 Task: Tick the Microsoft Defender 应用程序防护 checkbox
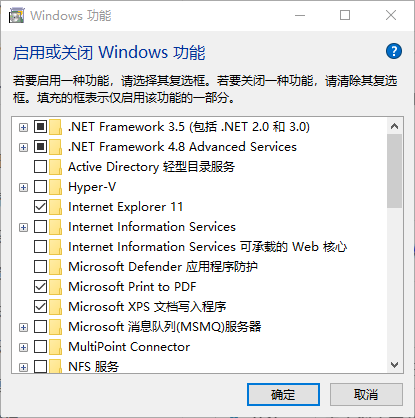point(40,267)
